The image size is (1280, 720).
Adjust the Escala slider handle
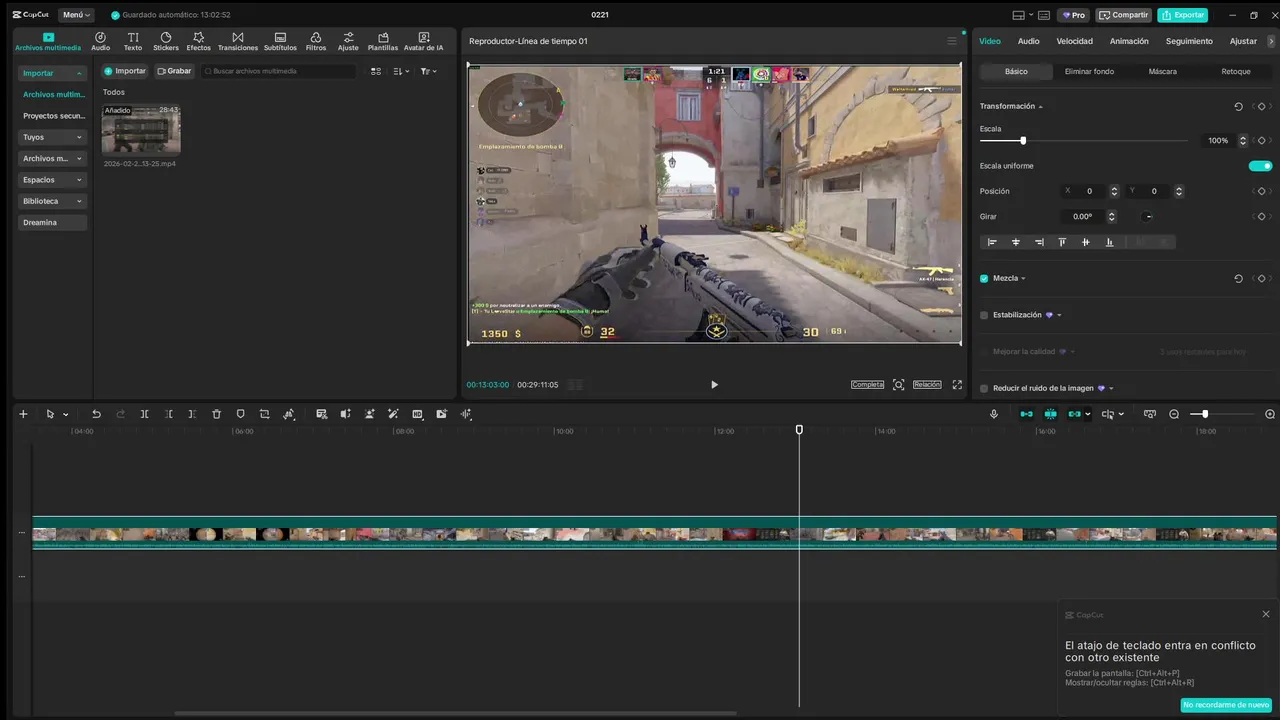(x=1023, y=141)
